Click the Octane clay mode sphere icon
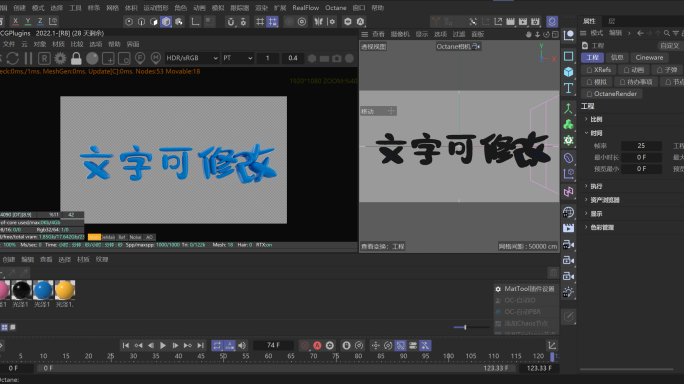Image resolution: width=684 pixels, height=384 pixels. pyautogui.click(x=92, y=58)
